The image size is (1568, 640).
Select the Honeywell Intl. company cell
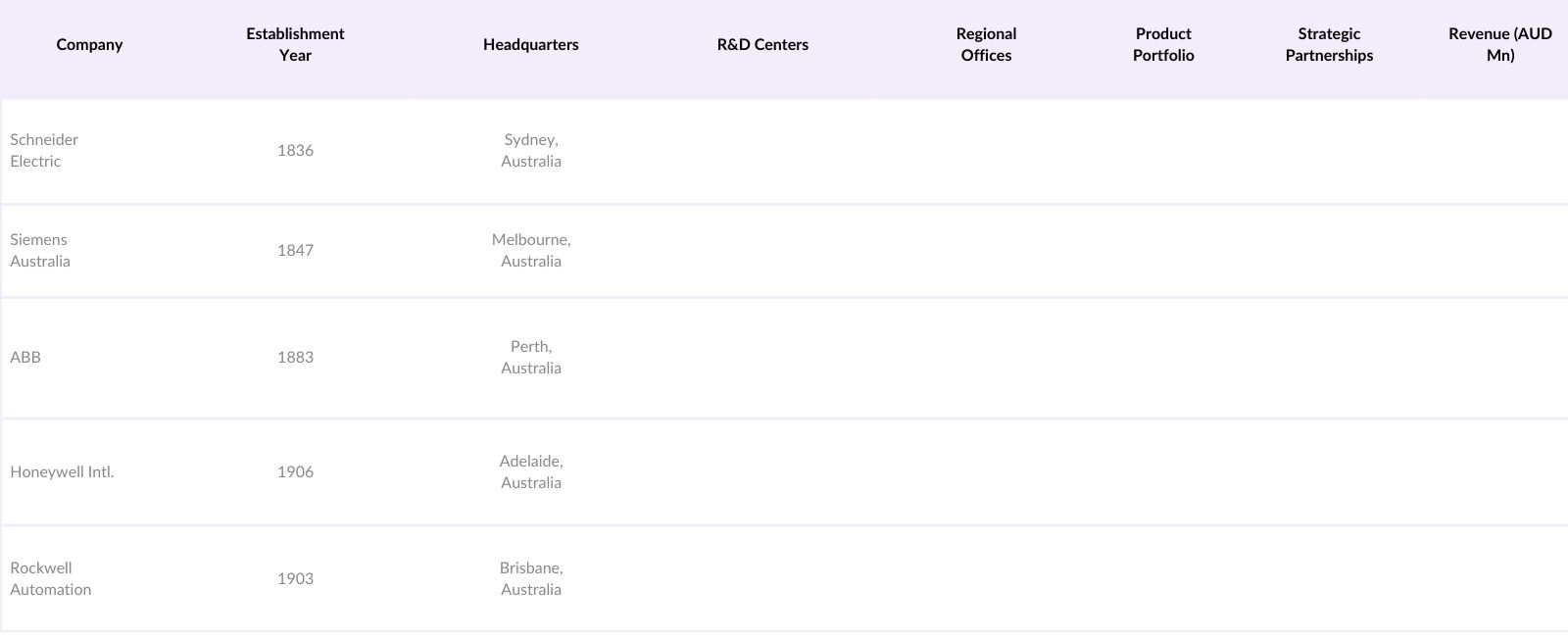[62, 471]
